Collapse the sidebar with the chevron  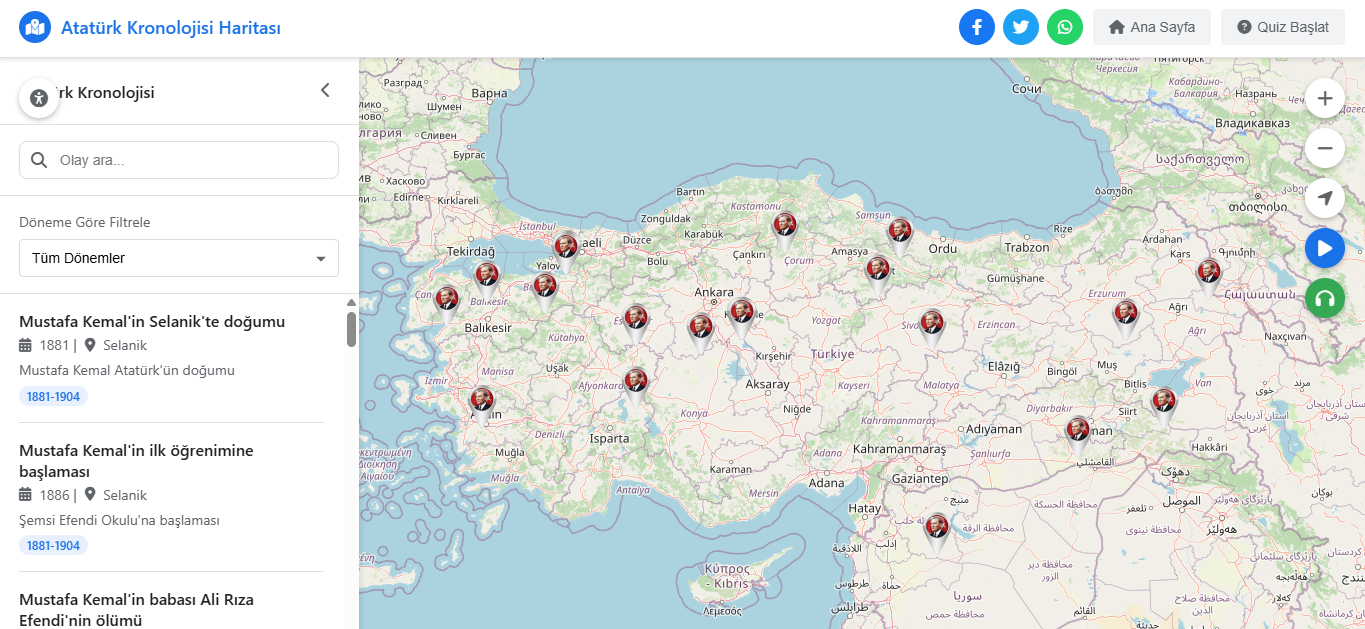coord(325,89)
